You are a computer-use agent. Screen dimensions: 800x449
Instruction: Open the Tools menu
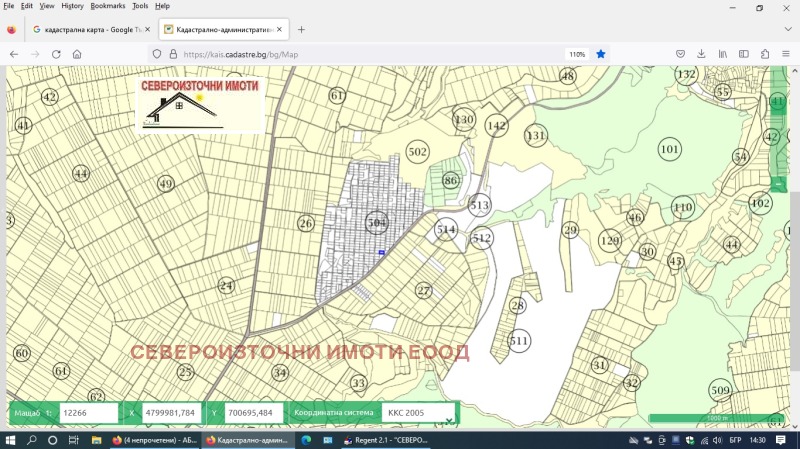click(140, 6)
